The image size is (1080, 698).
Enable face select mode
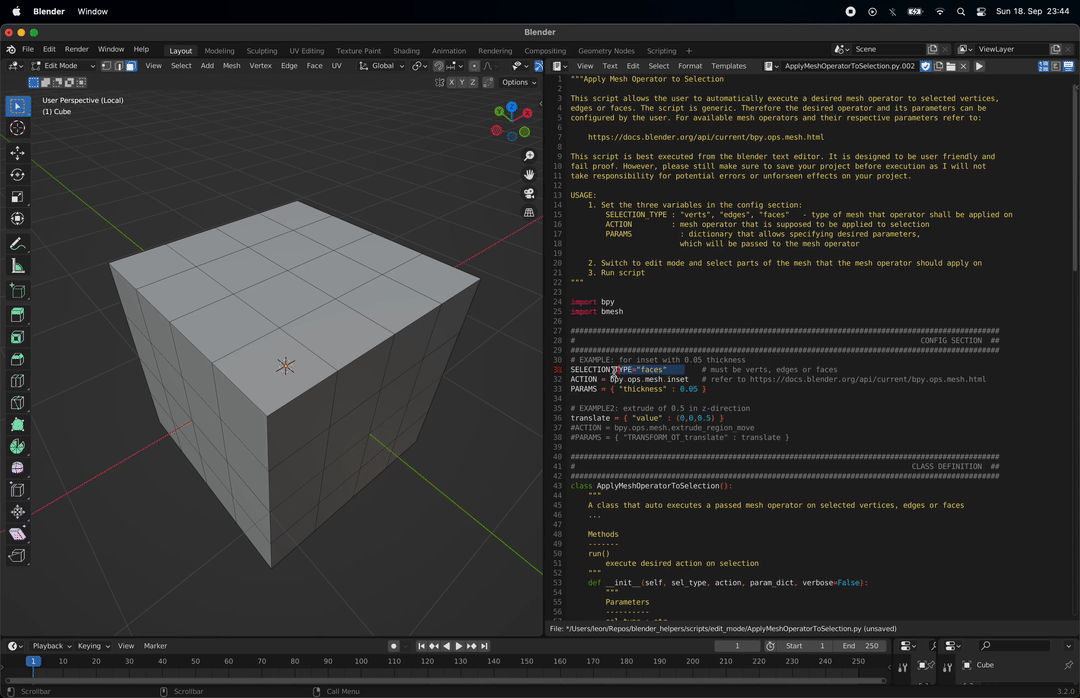[130, 65]
